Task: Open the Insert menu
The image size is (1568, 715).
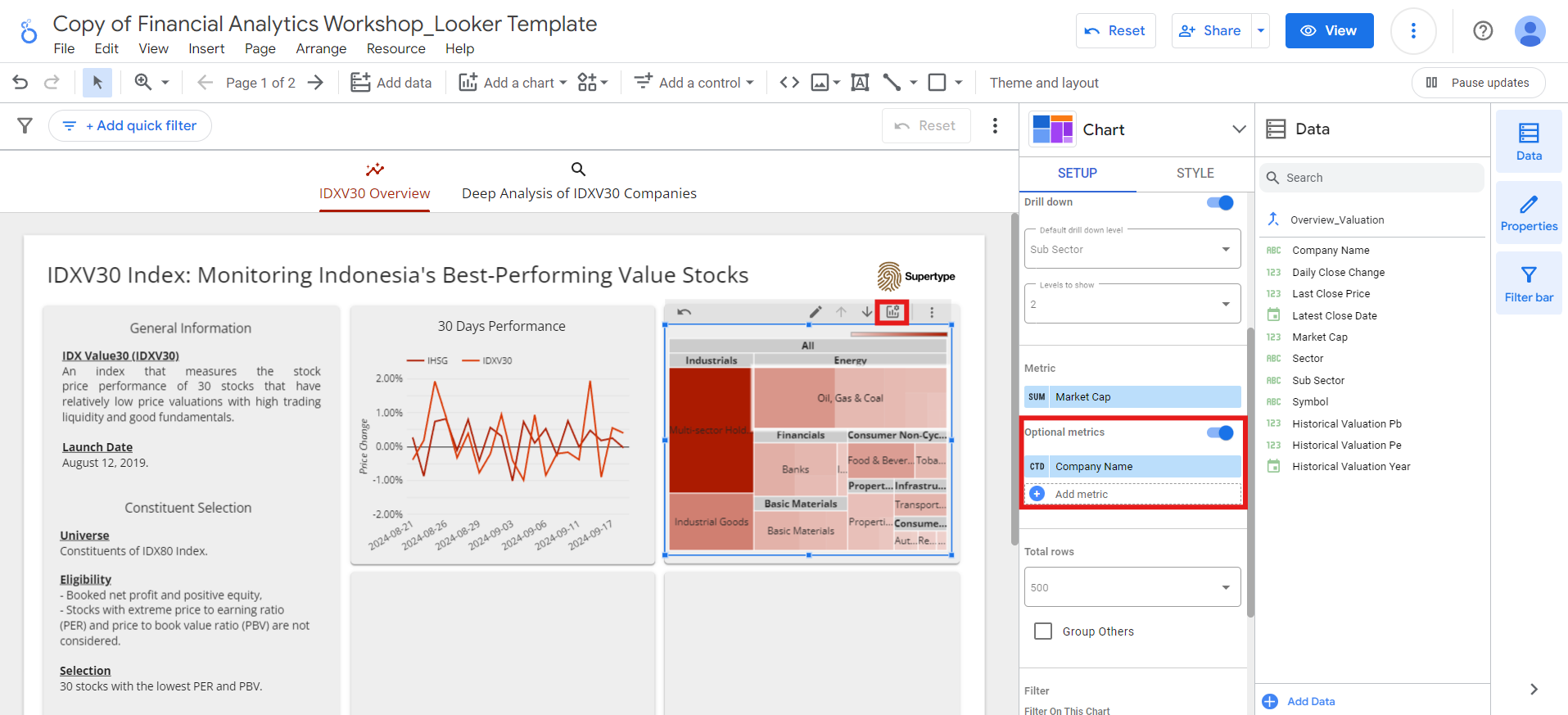Action: 206,49
